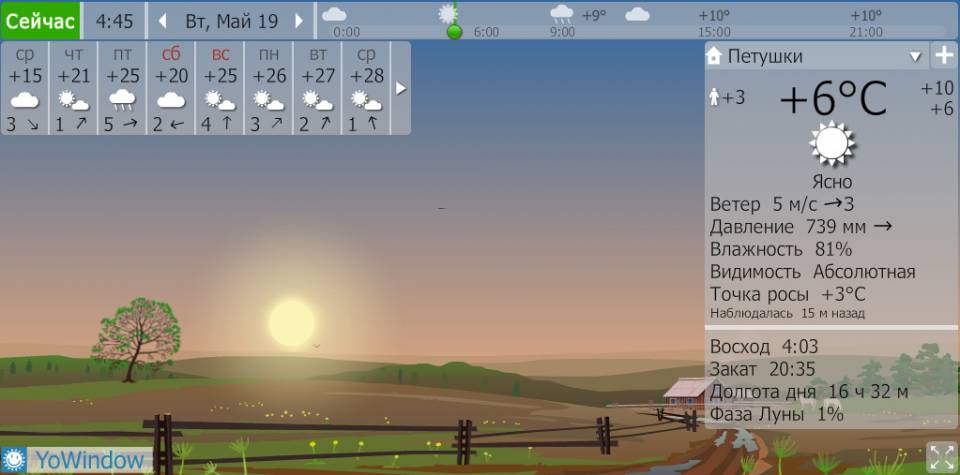Go to previous day with left arrow
This screenshot has height=475, width=960.
pos(163,21)
